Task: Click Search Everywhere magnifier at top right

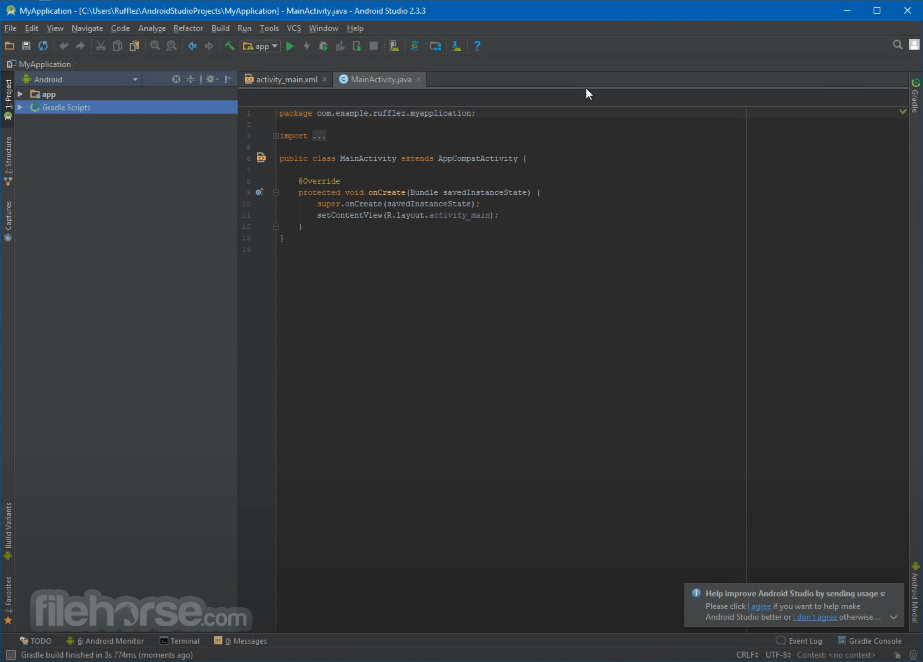Action: pyautogui.click(x=897, y=45)
